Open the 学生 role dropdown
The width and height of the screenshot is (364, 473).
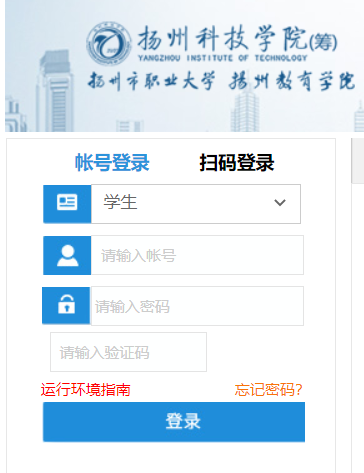[196, 204]
